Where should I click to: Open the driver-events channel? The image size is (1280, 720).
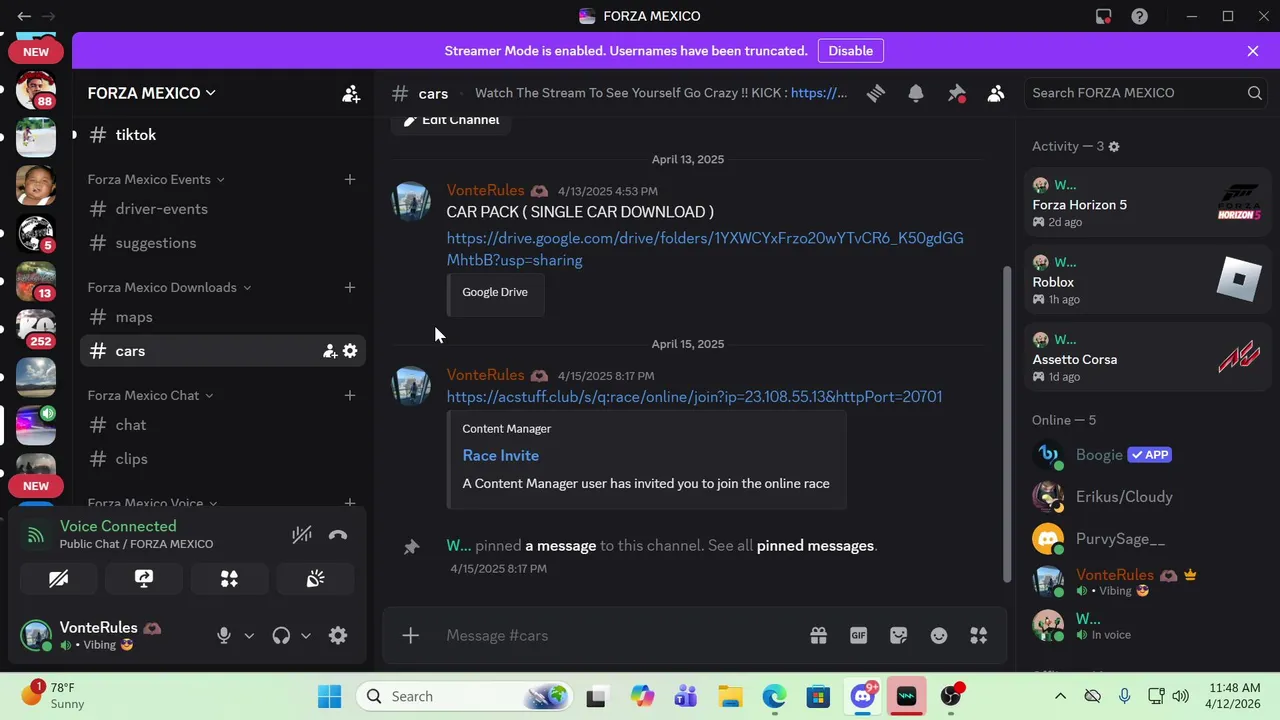click(222, 209)
